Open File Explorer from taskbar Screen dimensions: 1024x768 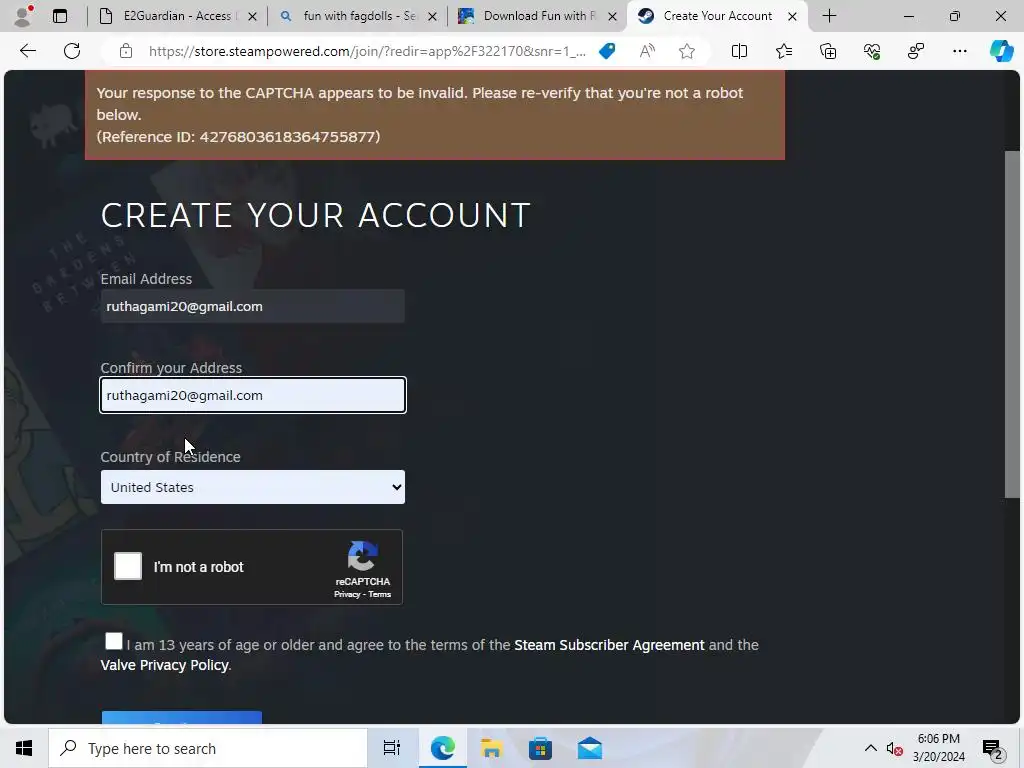click(491, 748)
